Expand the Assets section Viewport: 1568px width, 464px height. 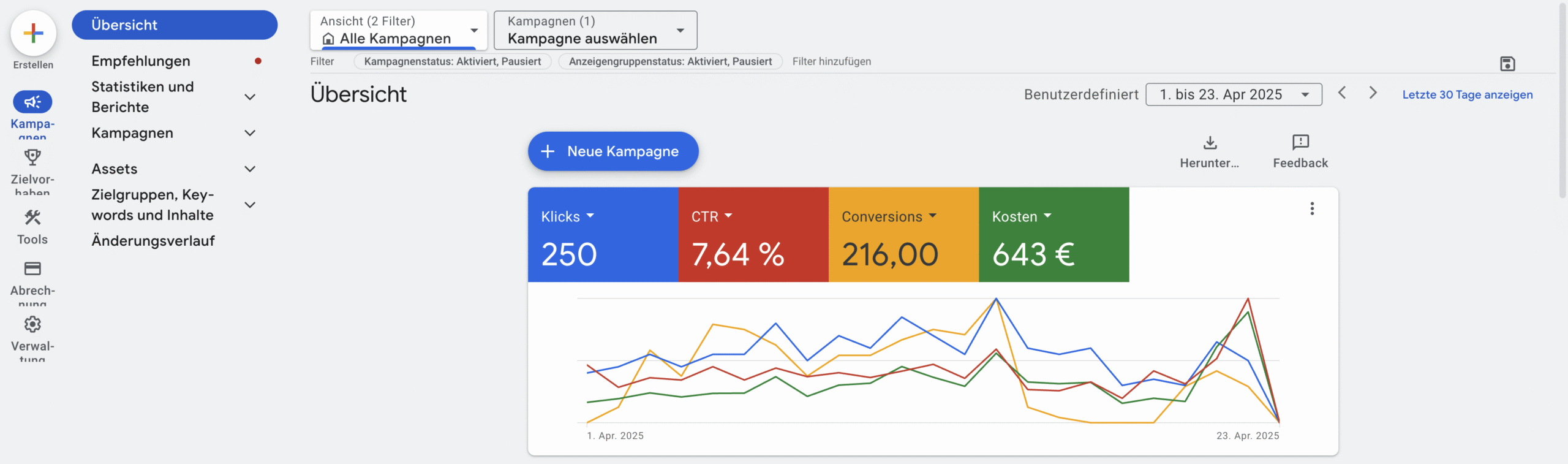(250, 169)
